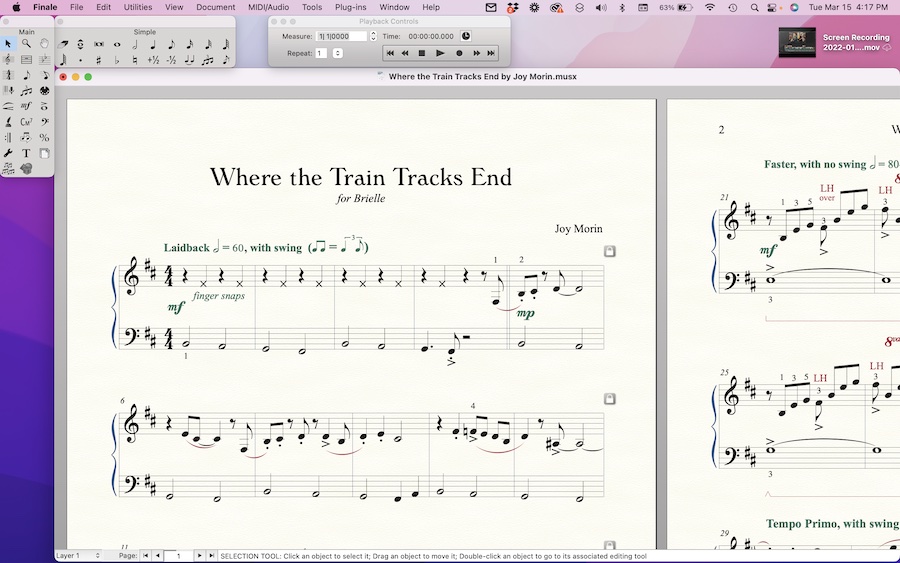The width and height of the screenshot is (900, 563).
Task: Select the Zoom tool in Main palette
Action: pos(26,44)
